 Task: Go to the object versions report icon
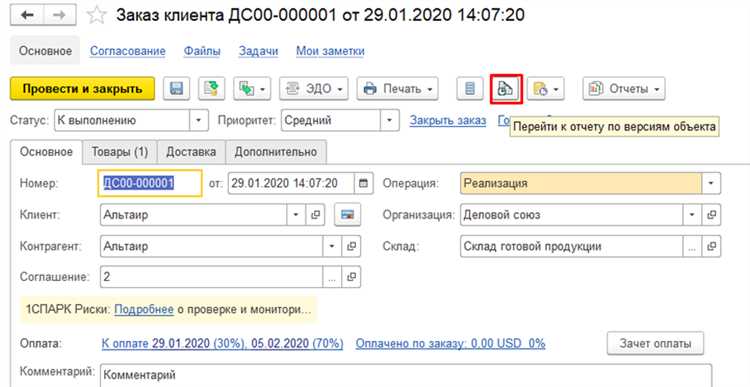[506, 88]
